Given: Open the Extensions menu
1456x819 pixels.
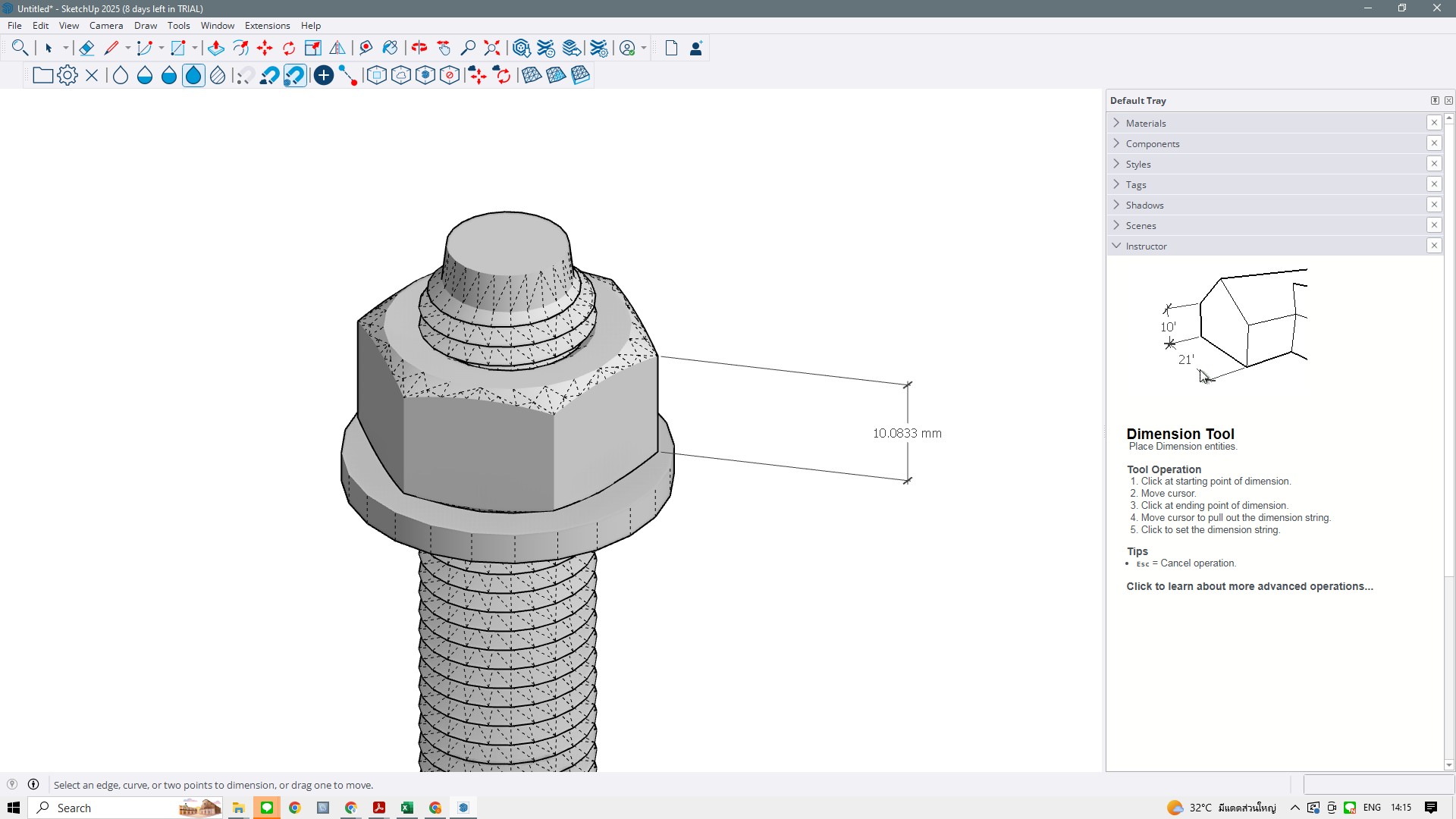Looking at the screenshot, I should 267,26.
